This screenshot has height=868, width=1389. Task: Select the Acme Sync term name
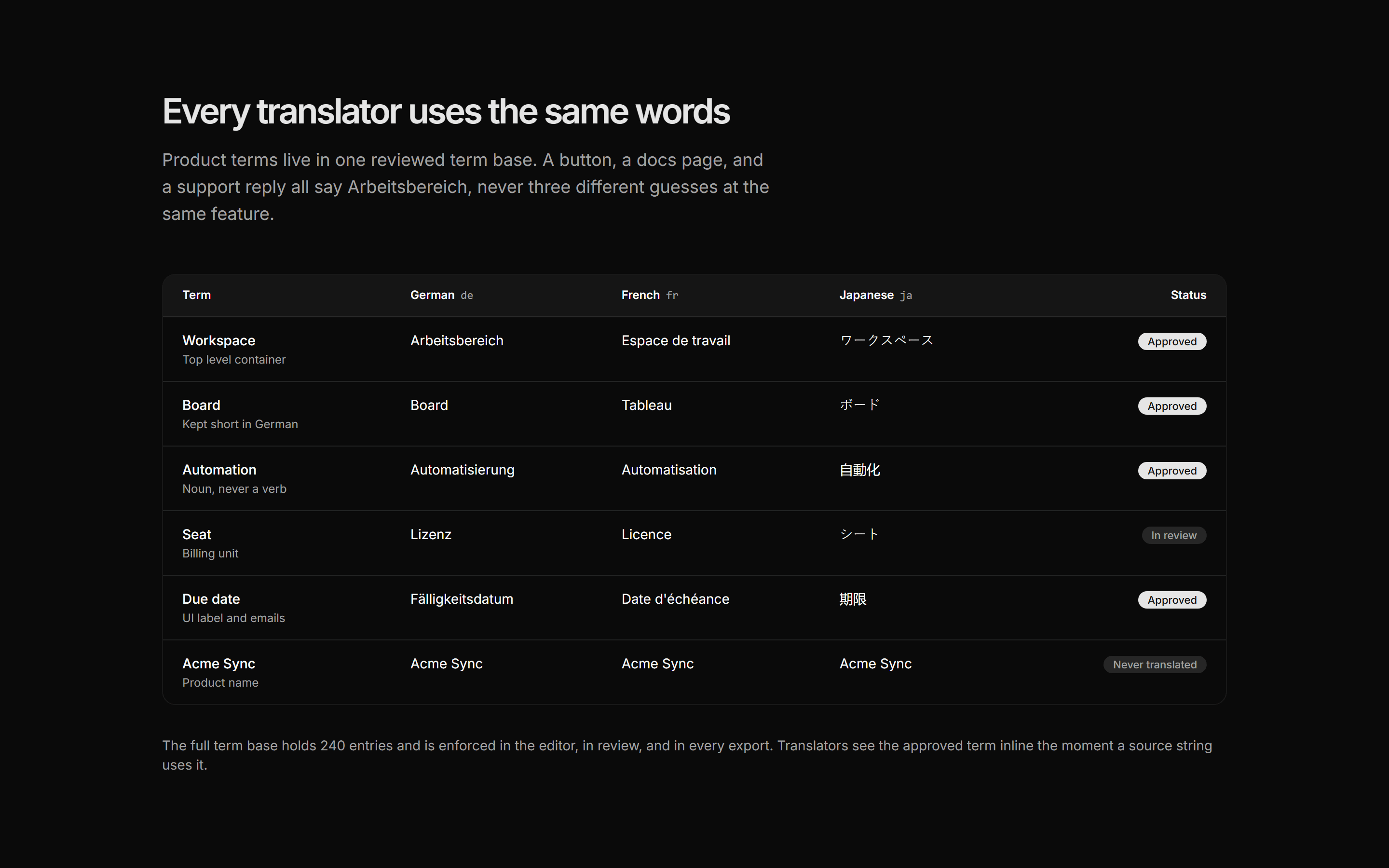pos(218,664)
